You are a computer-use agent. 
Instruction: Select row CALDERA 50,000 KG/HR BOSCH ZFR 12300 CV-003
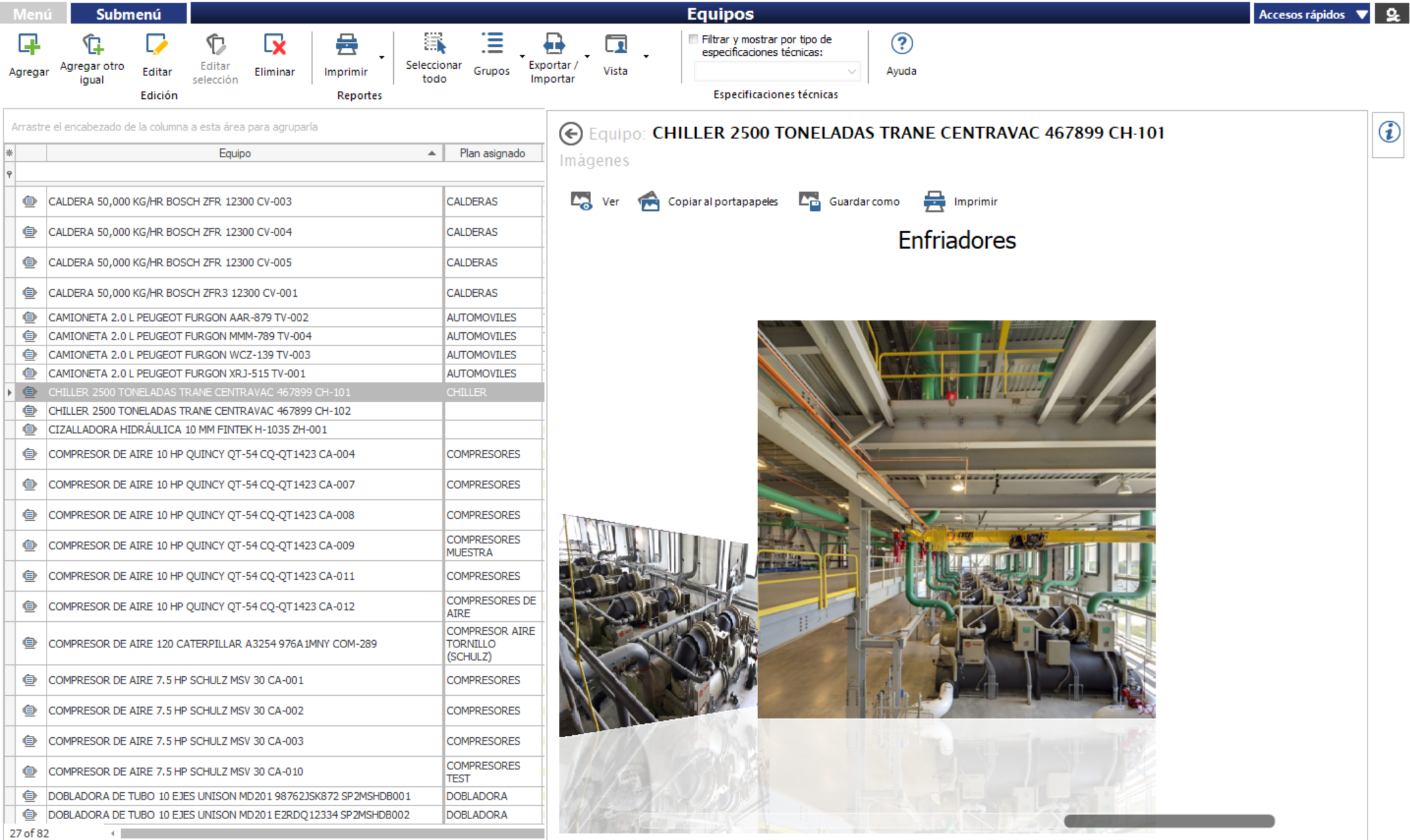coord(274,202)
